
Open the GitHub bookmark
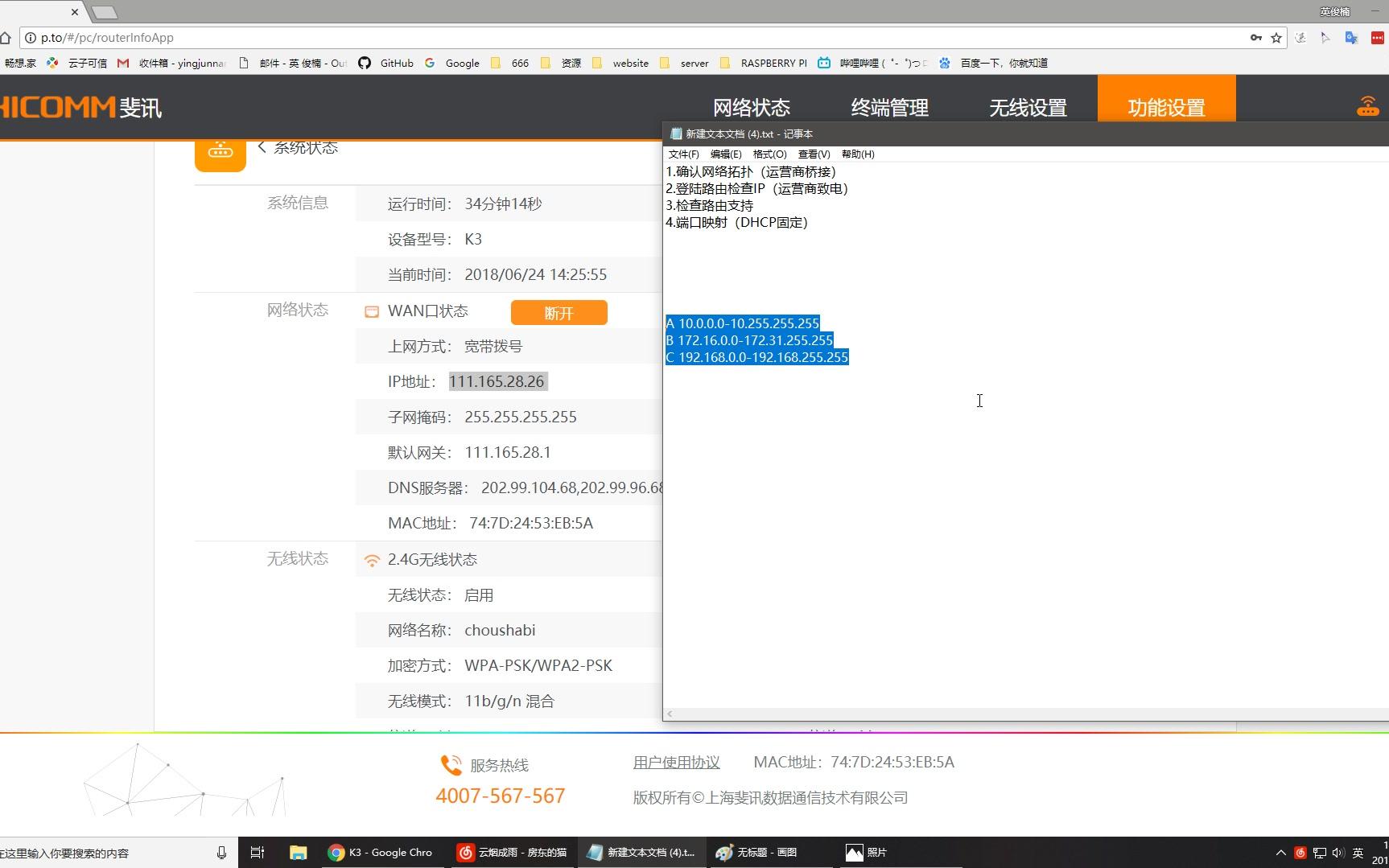[x=386, y=63]
